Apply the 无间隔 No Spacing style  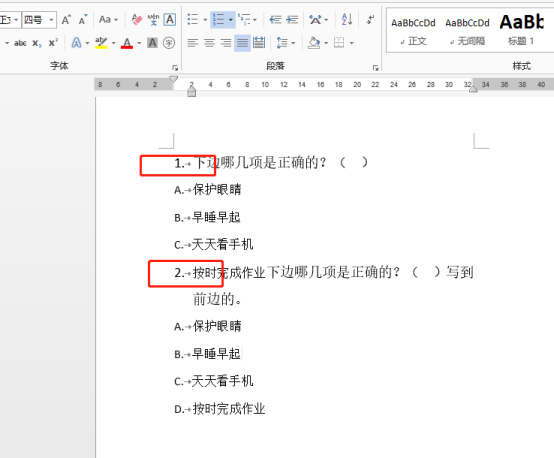[467, 31]
